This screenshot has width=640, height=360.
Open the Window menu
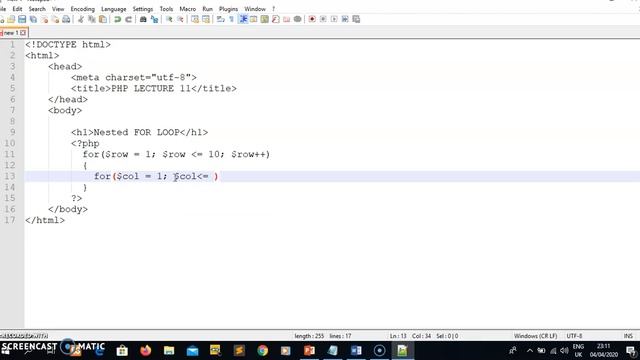[x=255, y=9]
